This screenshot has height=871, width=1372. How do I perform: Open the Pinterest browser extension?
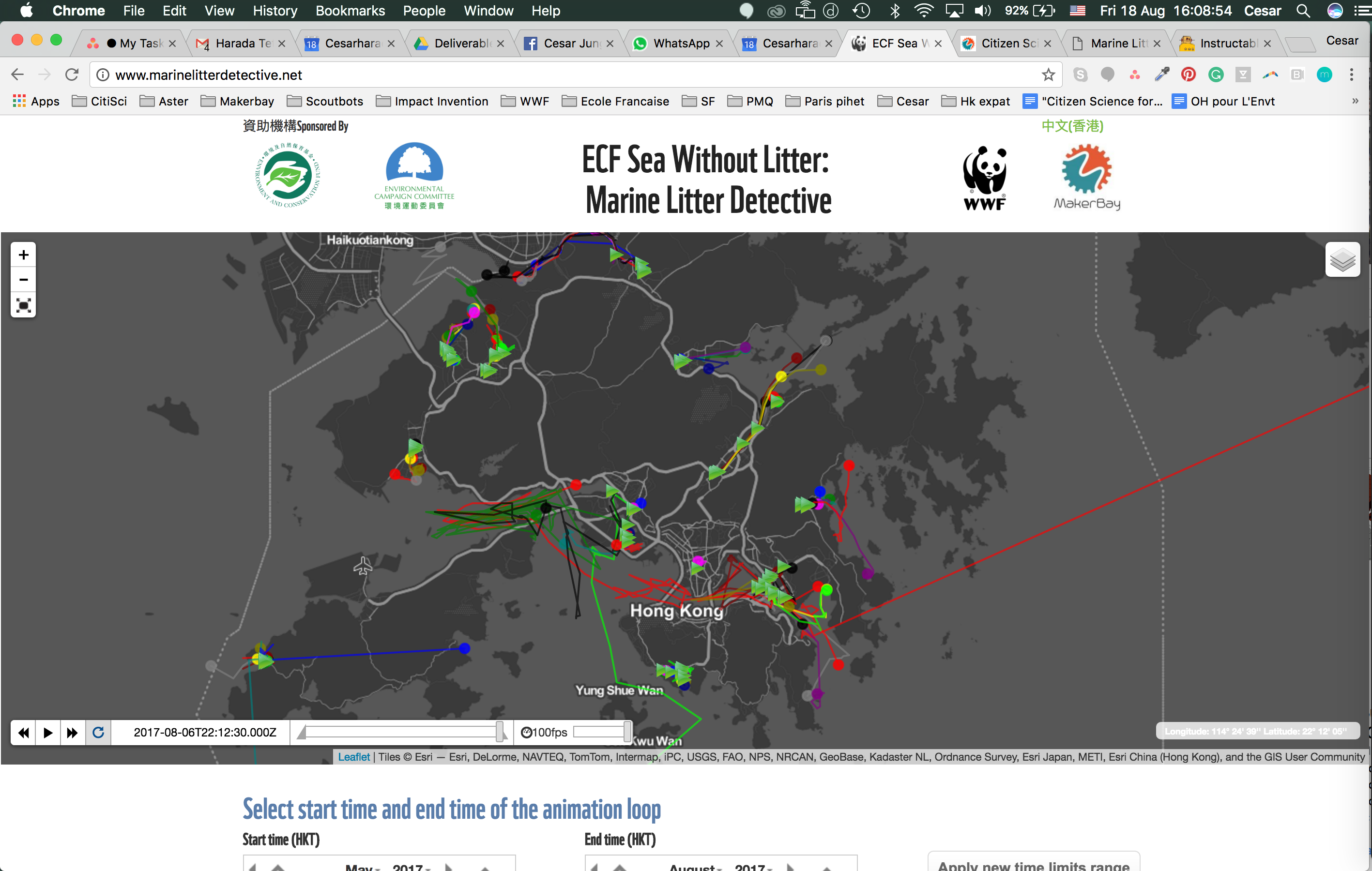[1189, 75]
